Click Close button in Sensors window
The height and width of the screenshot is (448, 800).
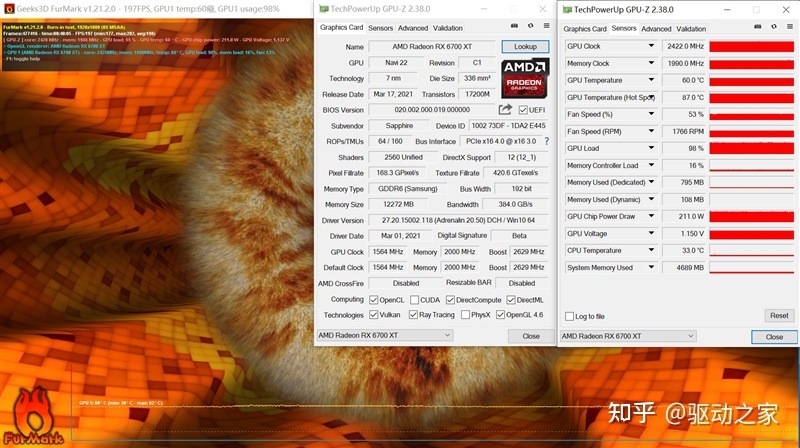coord(774,337)
